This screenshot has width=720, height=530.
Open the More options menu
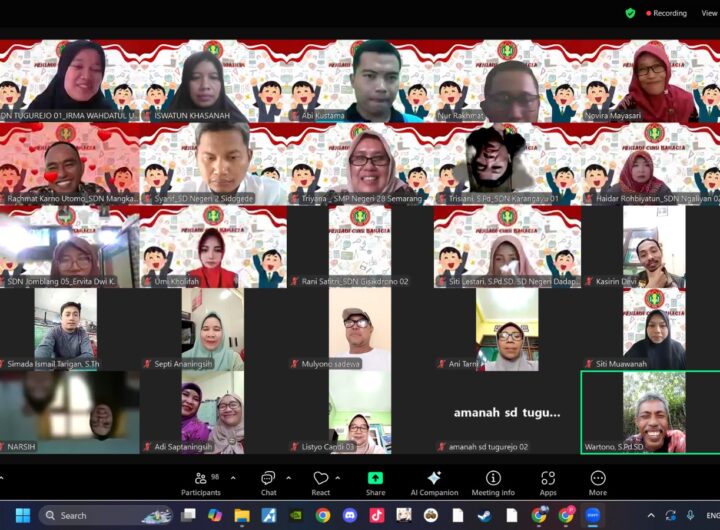coord(598,482)
